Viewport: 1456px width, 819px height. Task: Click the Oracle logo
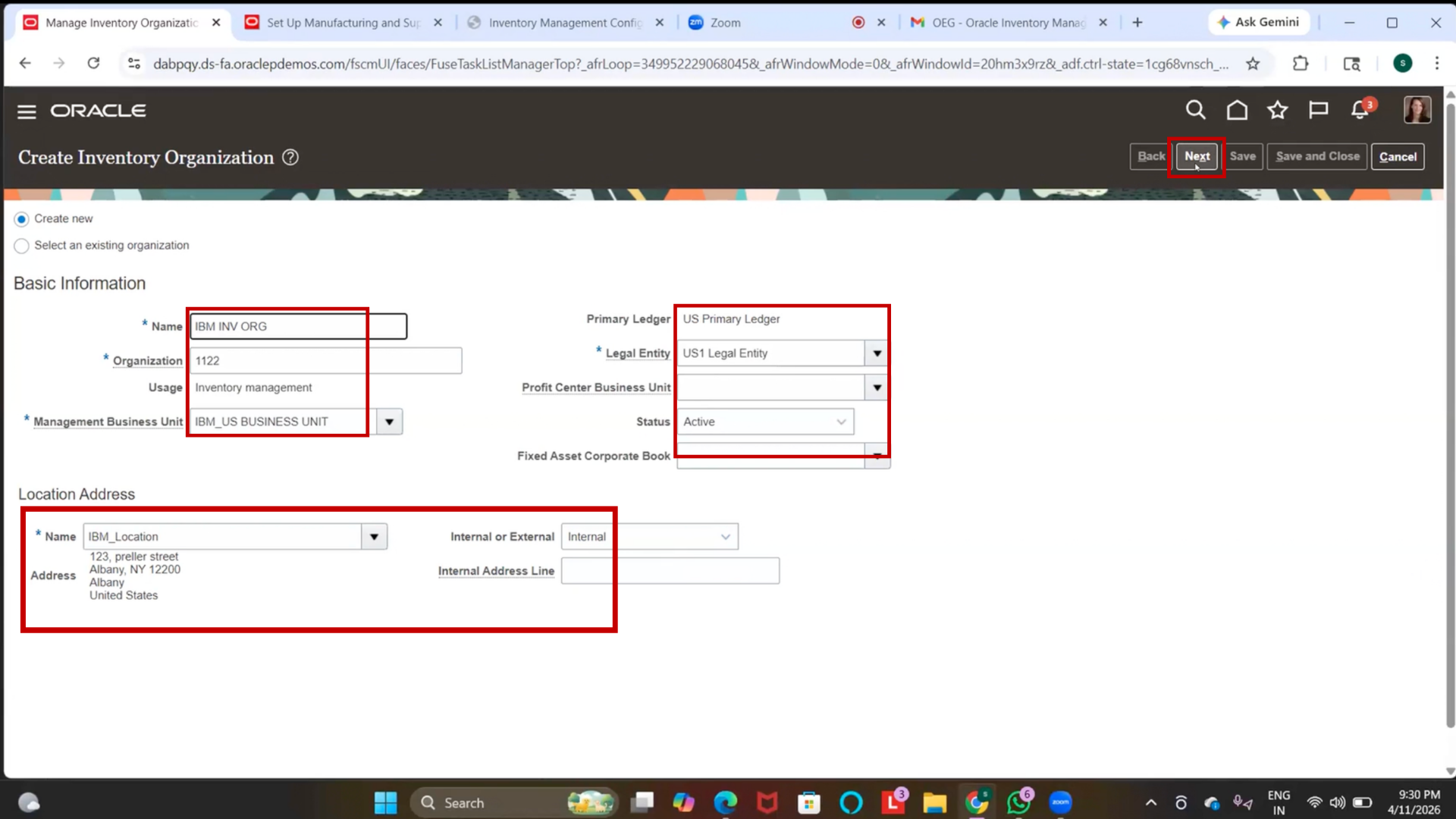point(99,111)
